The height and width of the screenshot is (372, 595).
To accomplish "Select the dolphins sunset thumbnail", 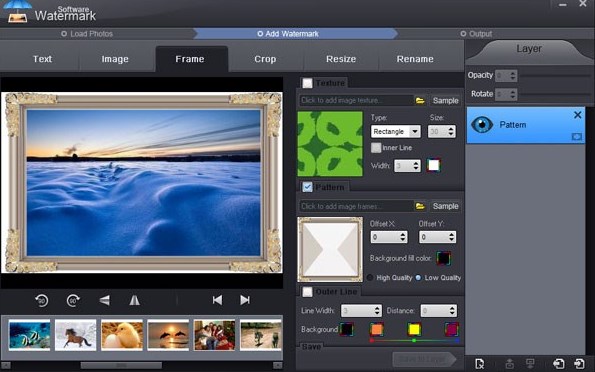I will 168,334.
